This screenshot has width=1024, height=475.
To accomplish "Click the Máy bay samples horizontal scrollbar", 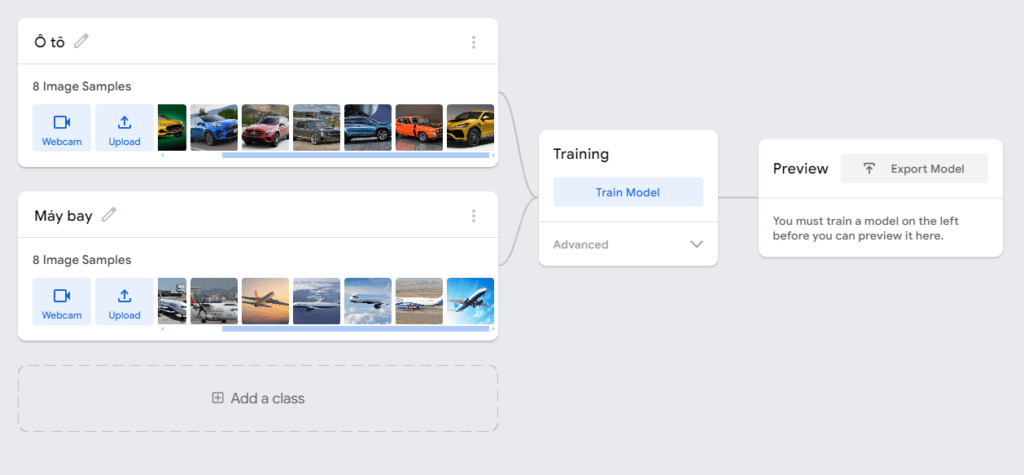I will coord(355,329).
